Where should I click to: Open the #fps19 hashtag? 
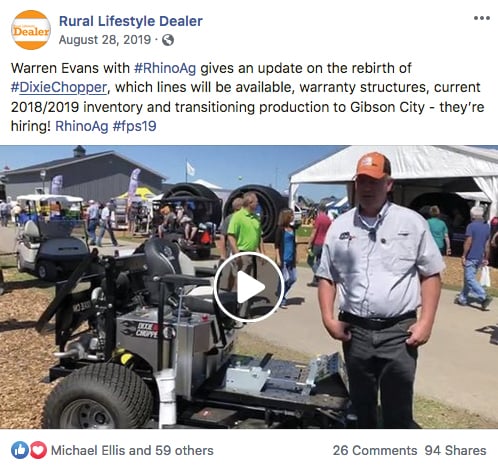(x=134, y=126)
